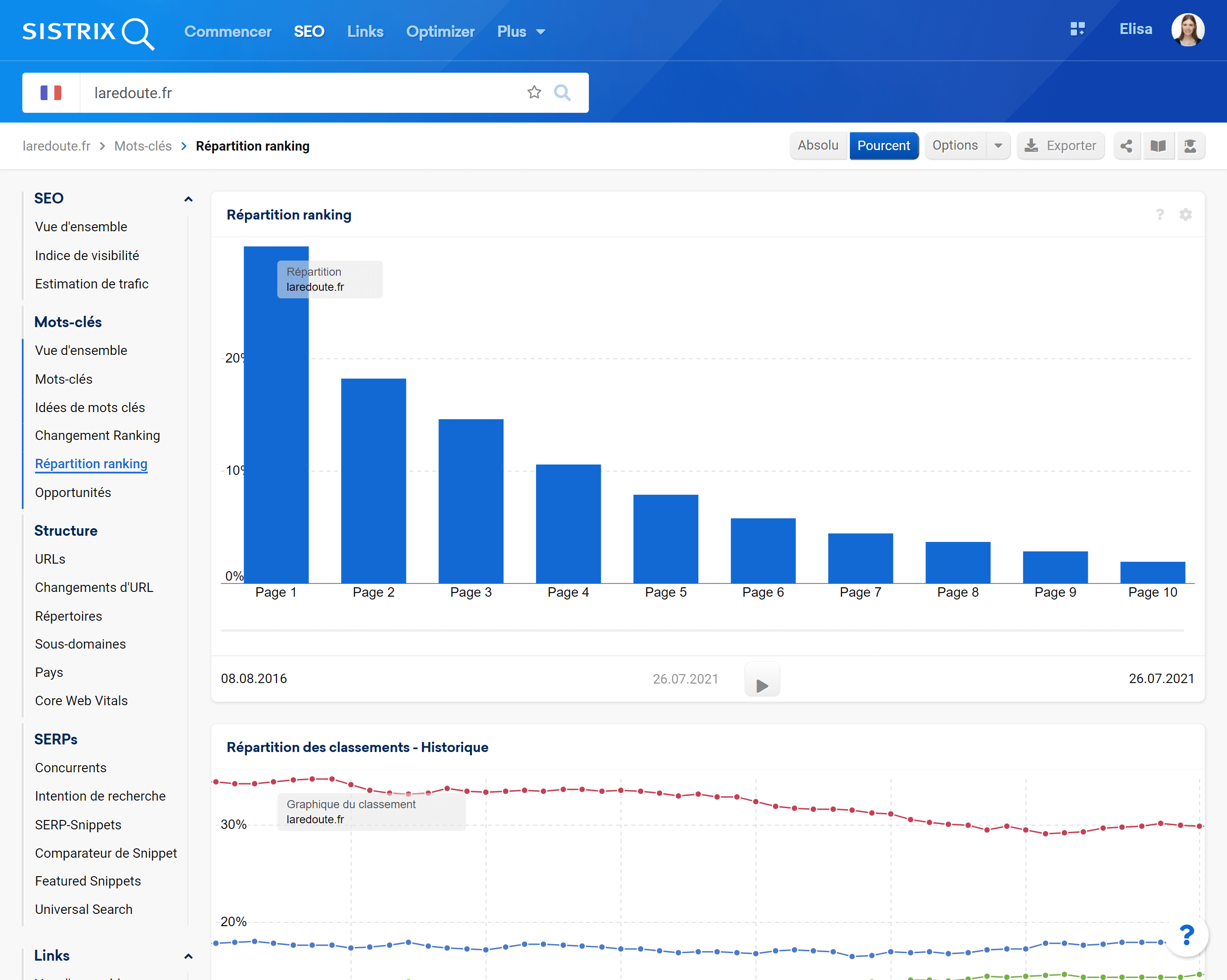
Task: Open Répertoires
Action: click(68, 616)
